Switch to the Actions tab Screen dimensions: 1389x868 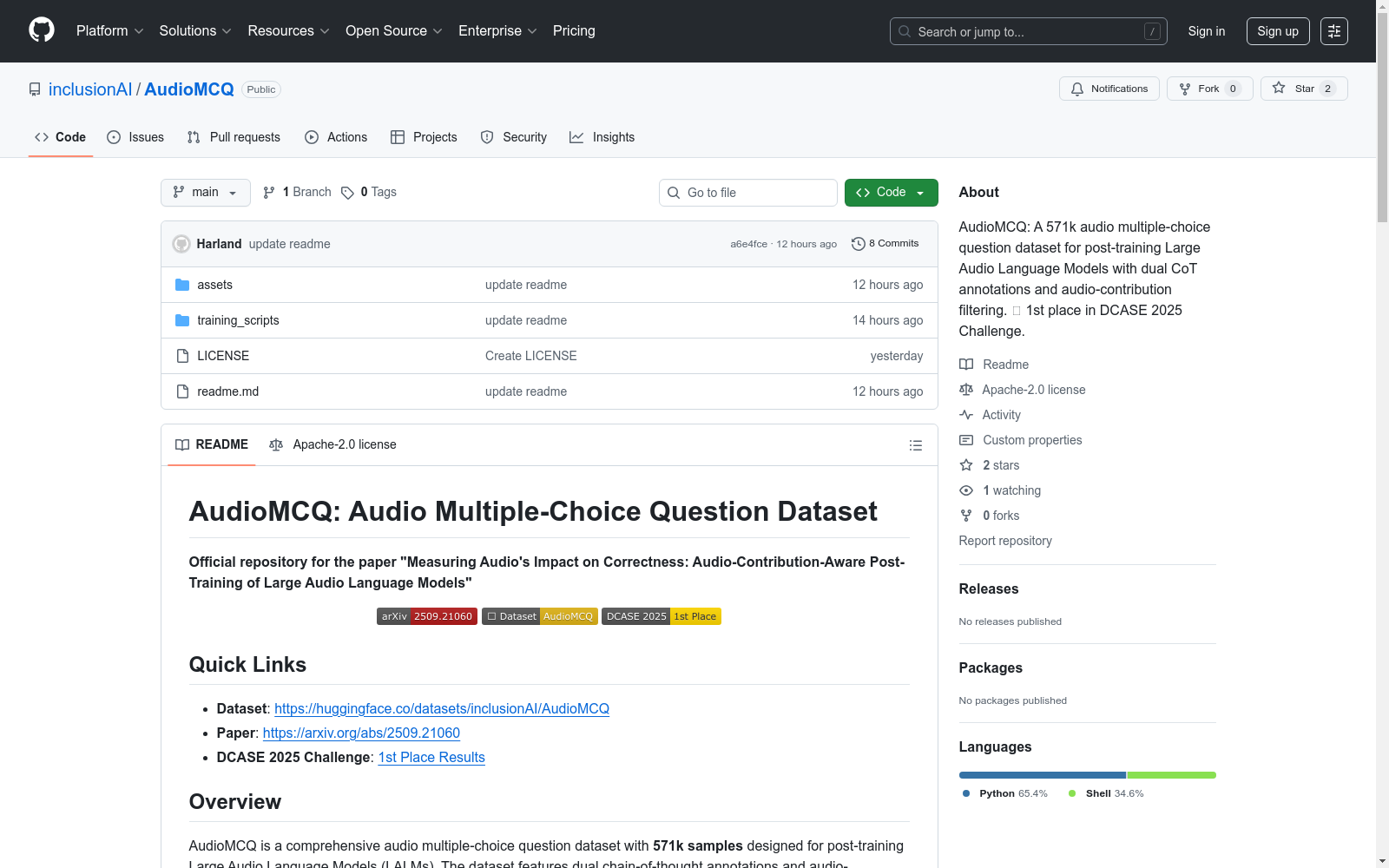pyautogui.click(x=336, y=137)
